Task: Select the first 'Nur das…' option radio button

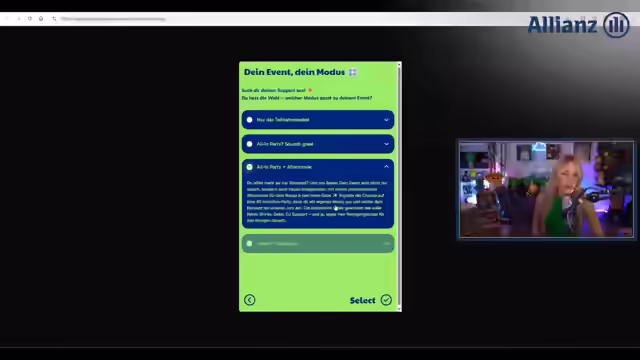Action: pos(249,120)
